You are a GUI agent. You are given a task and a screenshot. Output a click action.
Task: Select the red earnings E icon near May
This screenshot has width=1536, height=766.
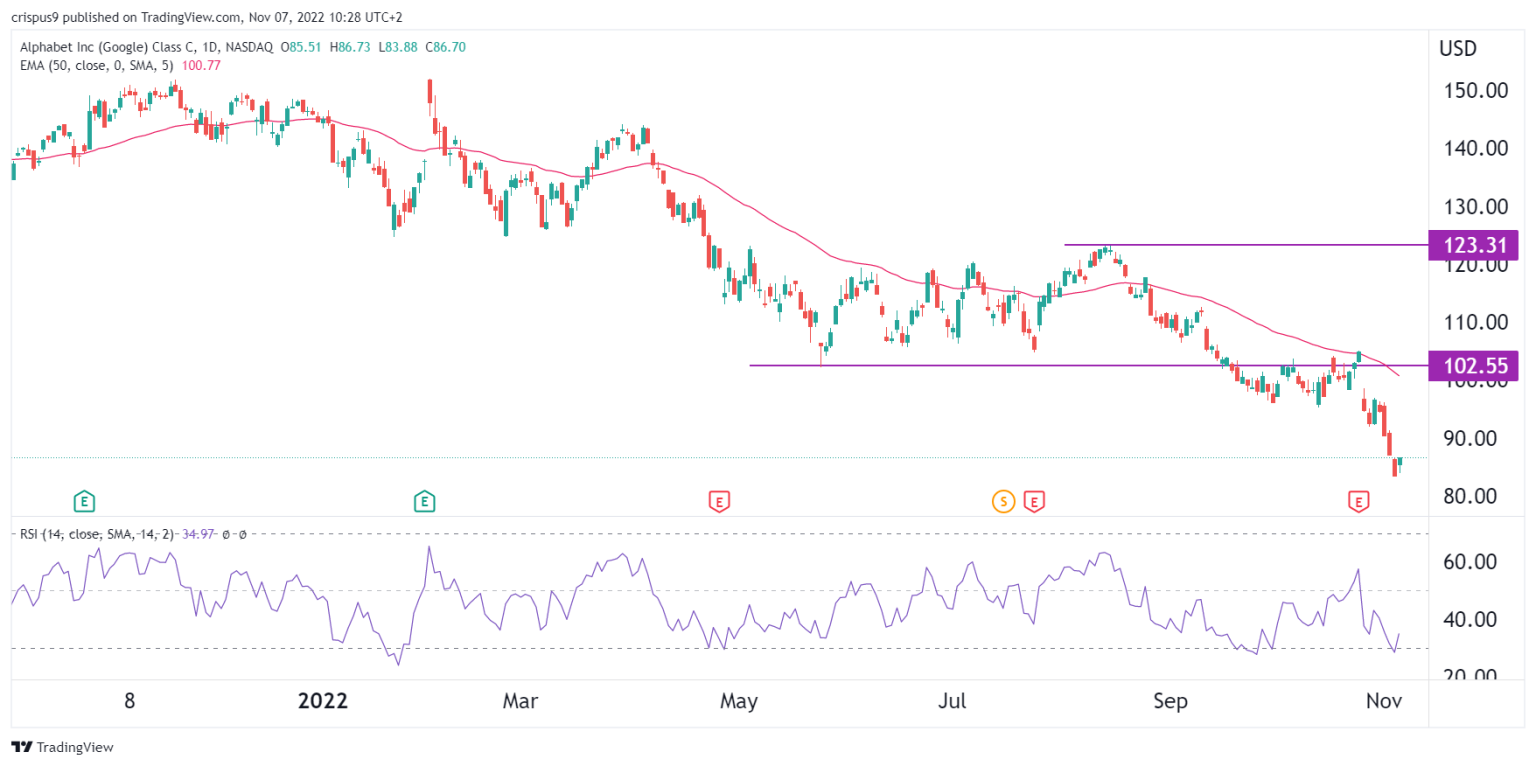719,501
